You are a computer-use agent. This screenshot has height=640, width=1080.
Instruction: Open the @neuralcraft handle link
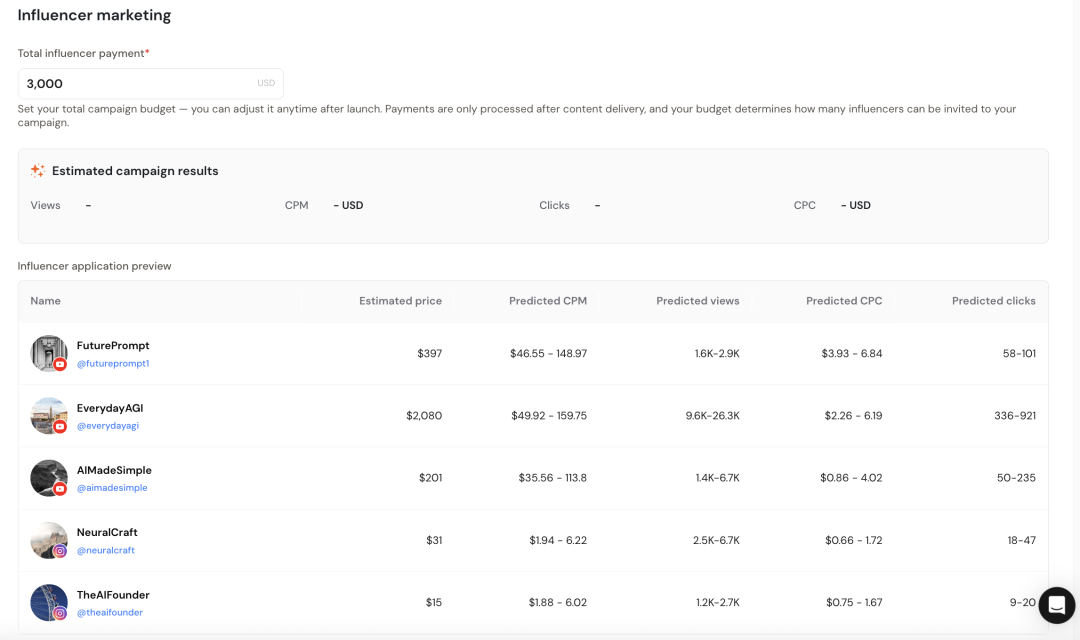[x=106, y=550]
